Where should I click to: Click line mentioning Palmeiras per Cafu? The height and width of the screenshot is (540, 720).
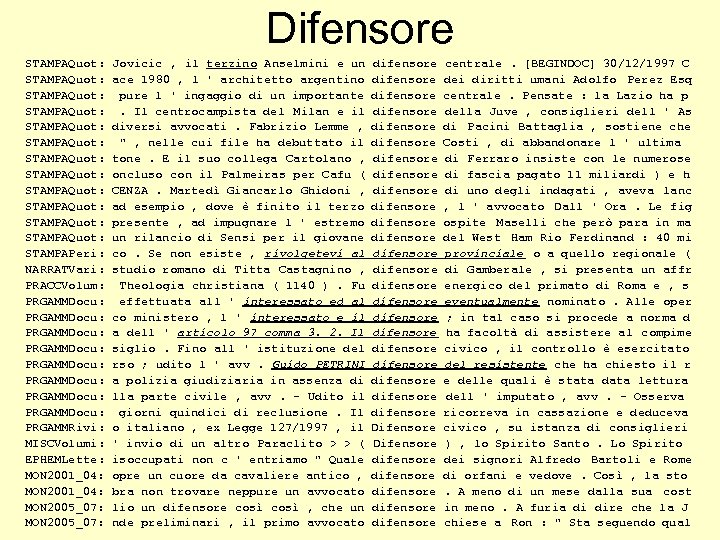[358, 175]
